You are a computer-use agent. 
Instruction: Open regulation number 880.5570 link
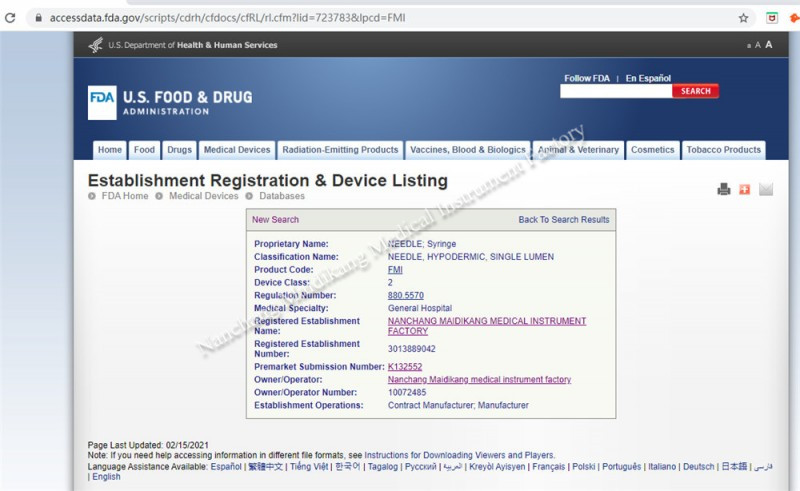406,296
